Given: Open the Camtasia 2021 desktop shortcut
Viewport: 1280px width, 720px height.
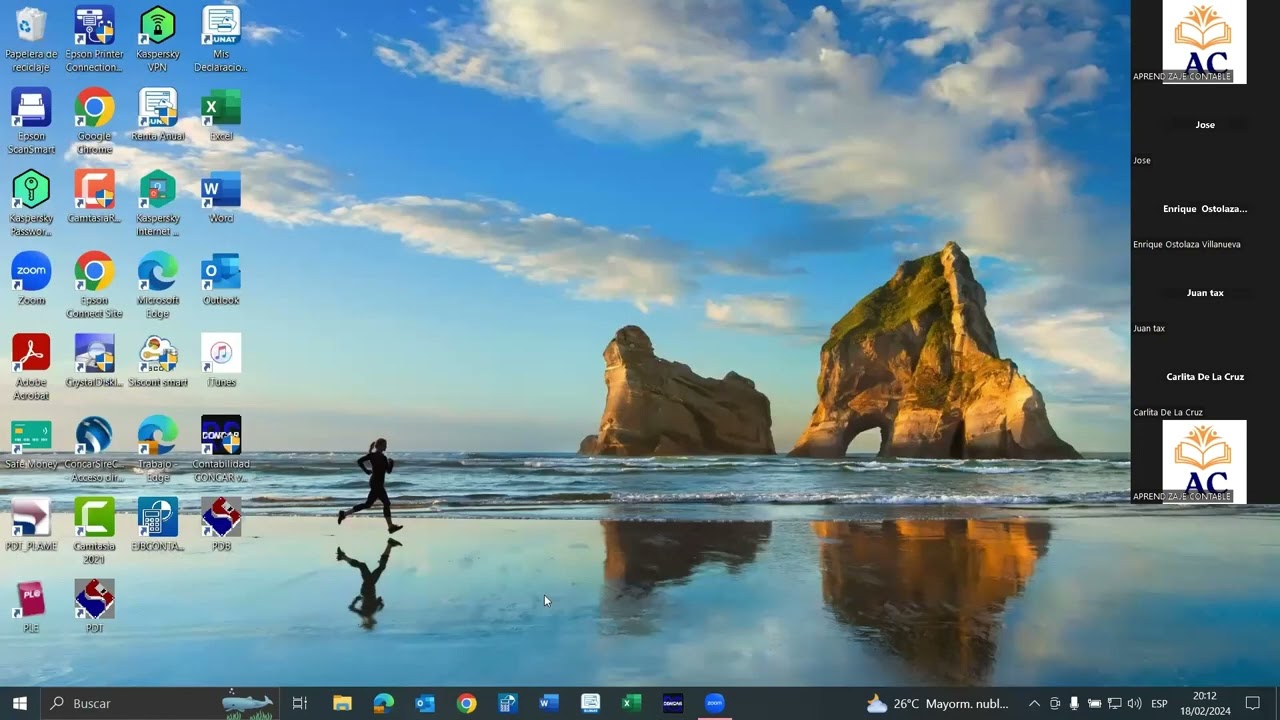Looking at the screenshot, I should pyautogui.click(x=94, y=531).
